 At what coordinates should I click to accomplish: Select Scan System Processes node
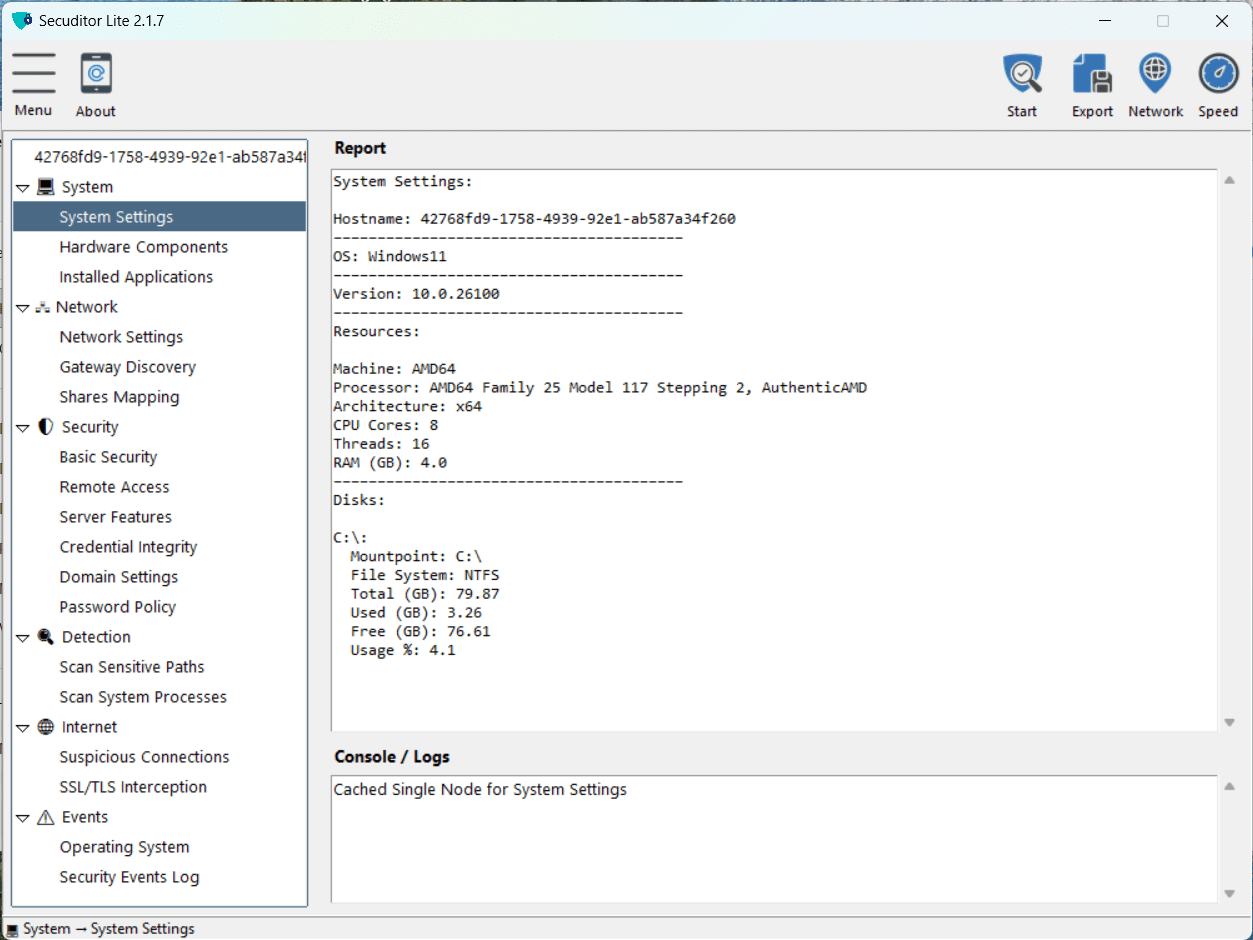pos(143,697)
